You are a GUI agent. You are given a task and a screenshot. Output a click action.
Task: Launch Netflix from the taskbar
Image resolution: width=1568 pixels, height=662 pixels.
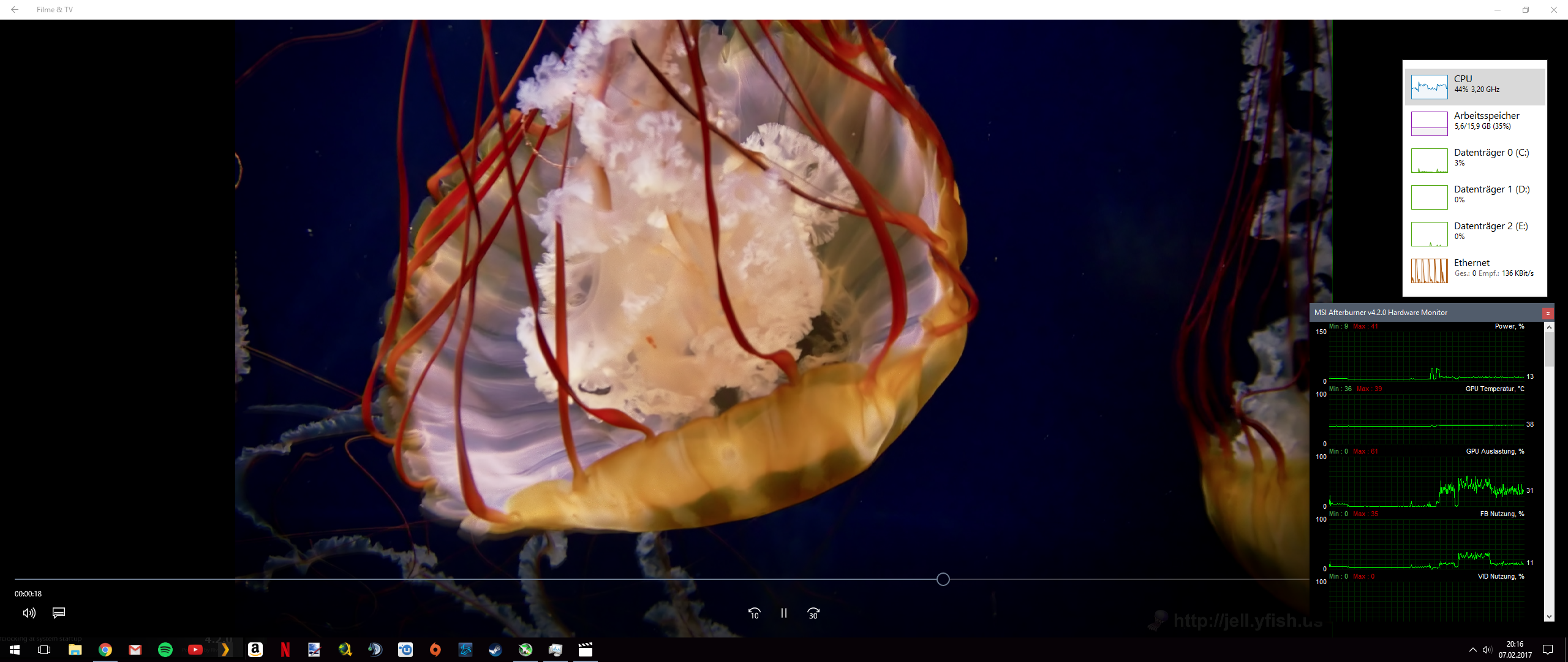(x=285, y=650)
